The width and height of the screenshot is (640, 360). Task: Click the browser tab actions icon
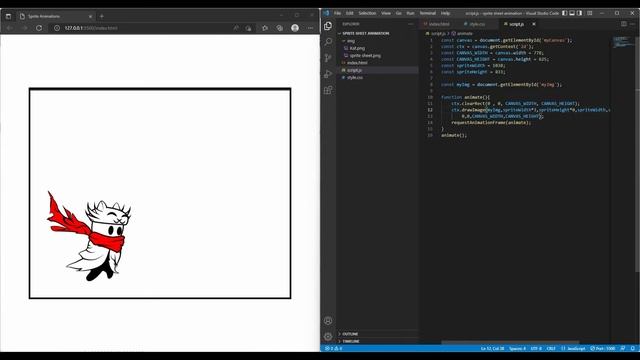pos(8,16)
